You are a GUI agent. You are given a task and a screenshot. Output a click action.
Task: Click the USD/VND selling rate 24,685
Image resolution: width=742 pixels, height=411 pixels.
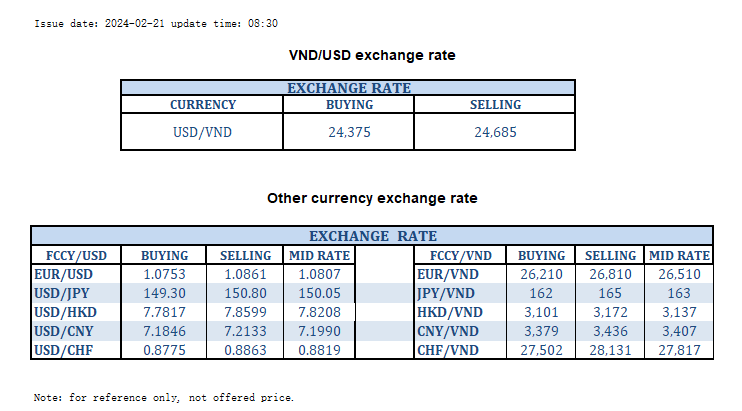[495, 132]
